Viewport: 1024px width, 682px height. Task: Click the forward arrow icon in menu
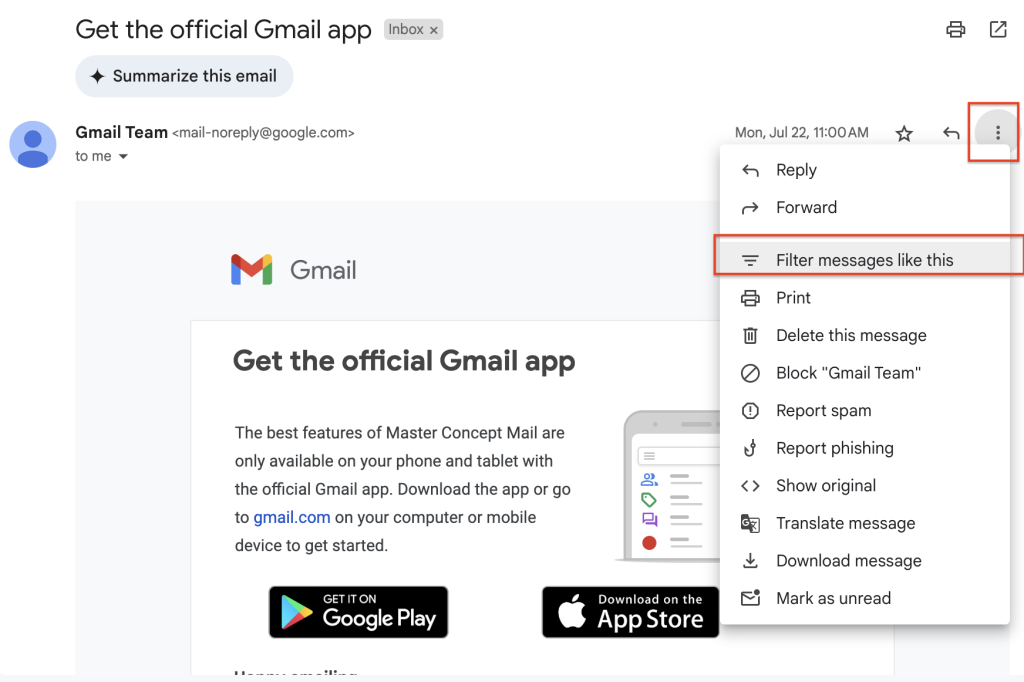(750, 208)
